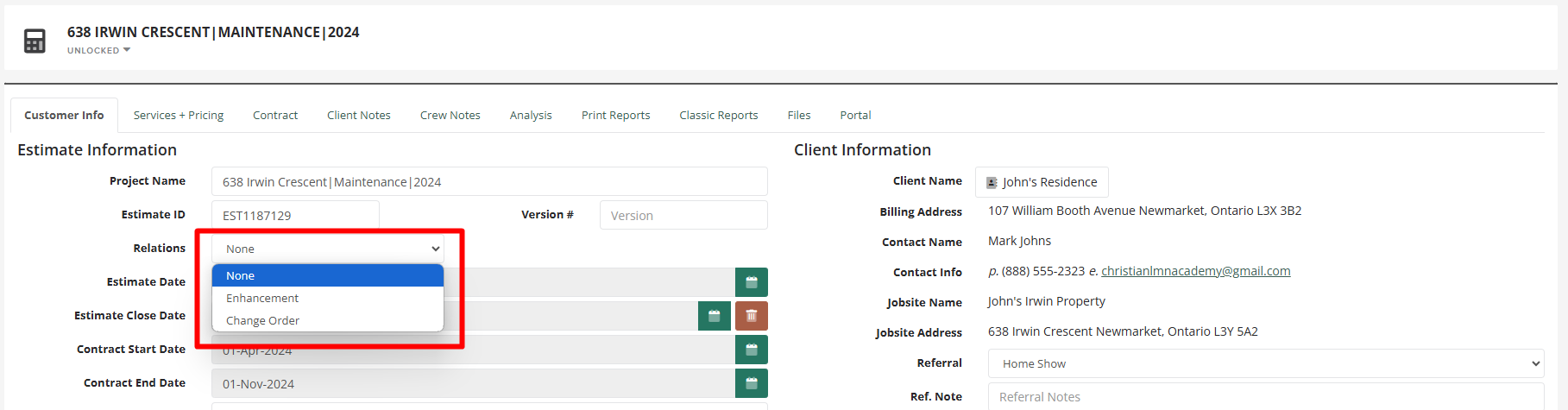This screenshot has width=1568, height=410.
Task: Click the phone number (888) 555-2323
Action: tap(1042, 271)
